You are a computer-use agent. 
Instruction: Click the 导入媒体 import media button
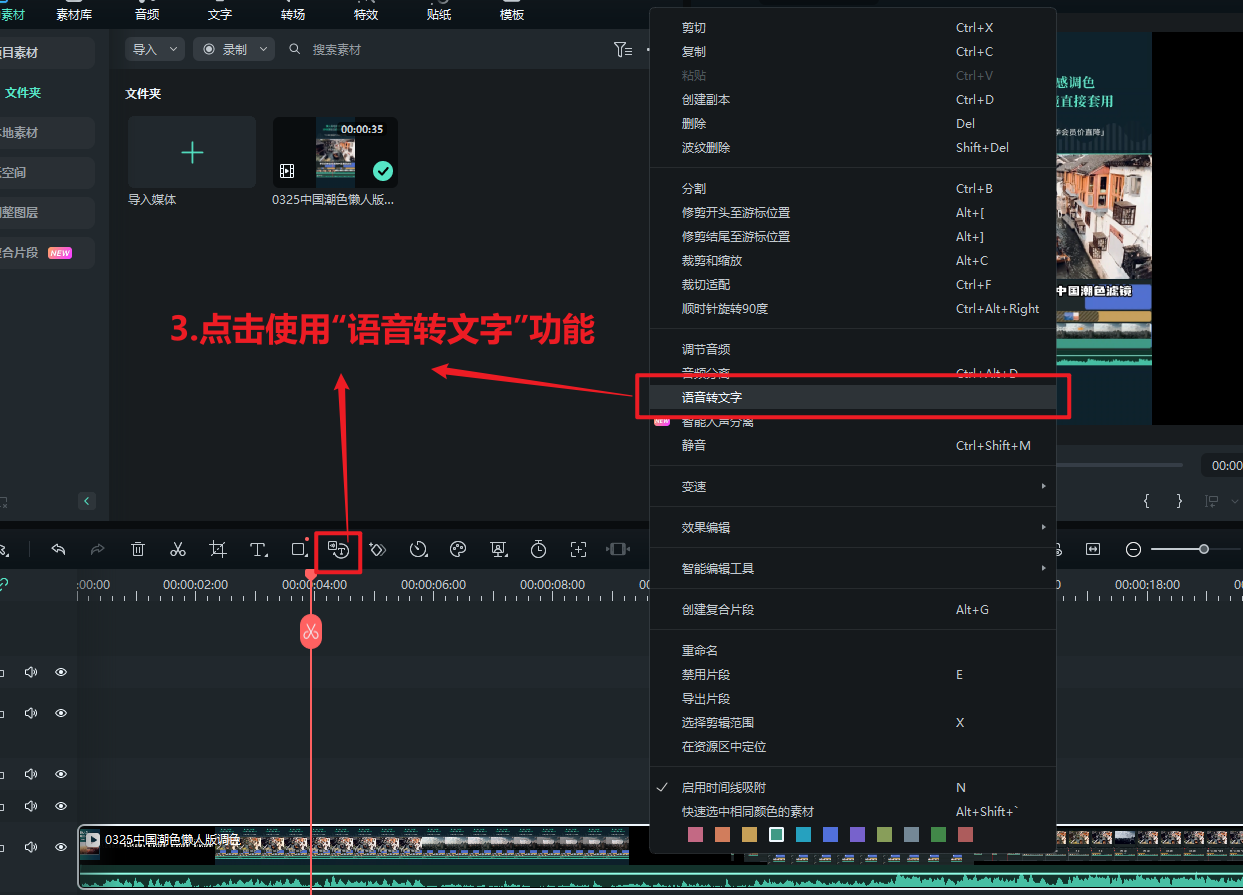coord(191,152)
